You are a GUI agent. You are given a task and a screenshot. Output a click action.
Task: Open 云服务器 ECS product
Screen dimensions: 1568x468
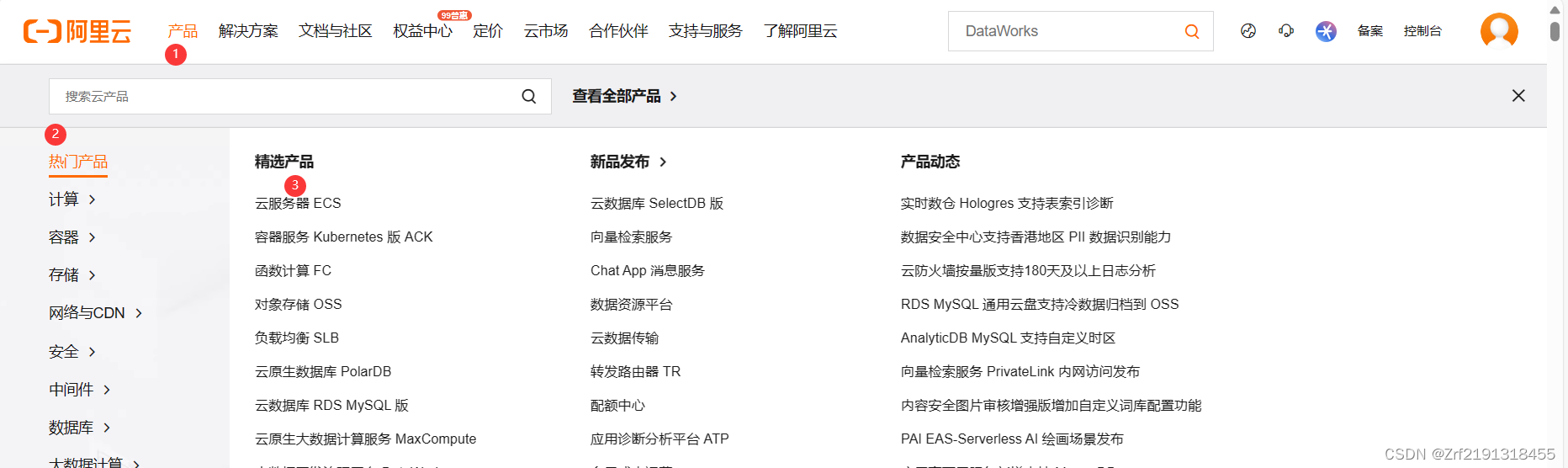(298, 203)
